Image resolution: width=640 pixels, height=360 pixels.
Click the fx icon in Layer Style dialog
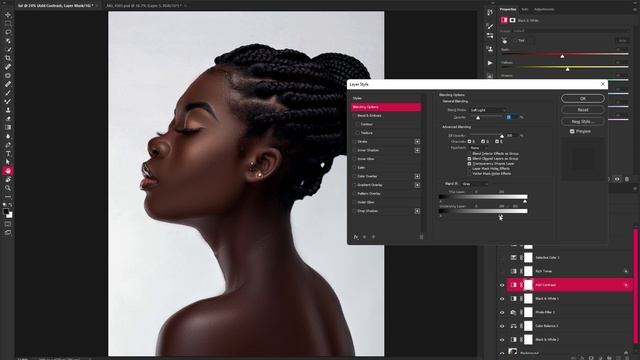(356, 237)
